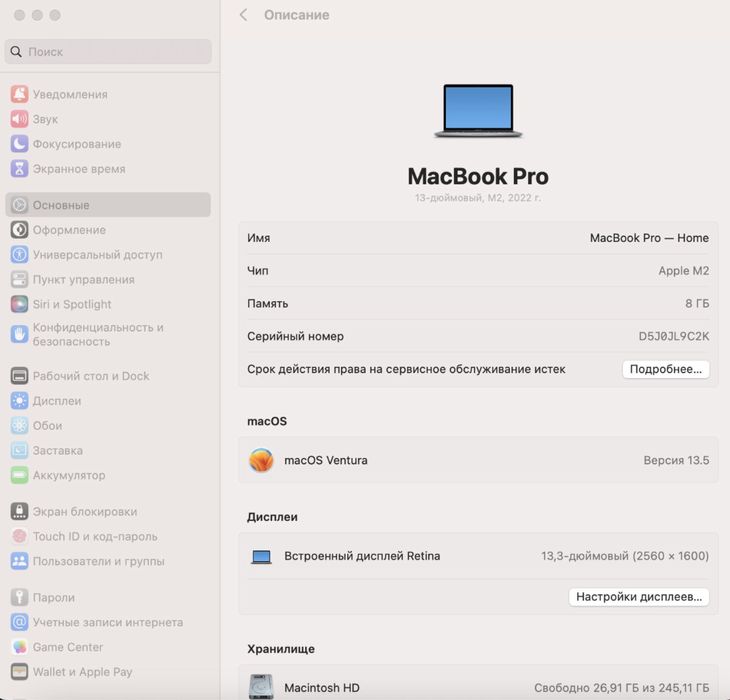Open the Wallet и Apple Pay icon
This screenshot has width=730, height=700.
click(x=19, y=672)
